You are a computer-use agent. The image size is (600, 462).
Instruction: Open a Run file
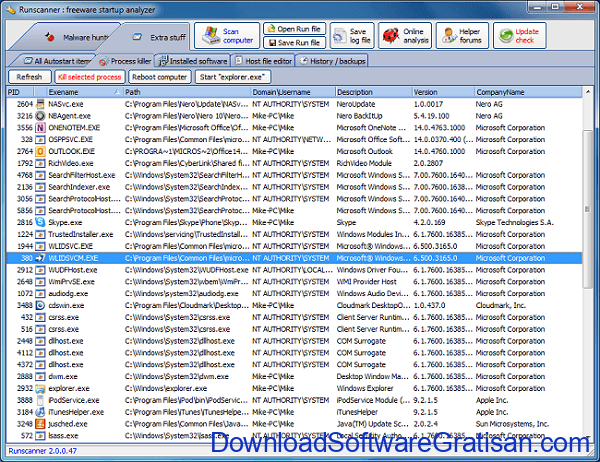(294, 29)
